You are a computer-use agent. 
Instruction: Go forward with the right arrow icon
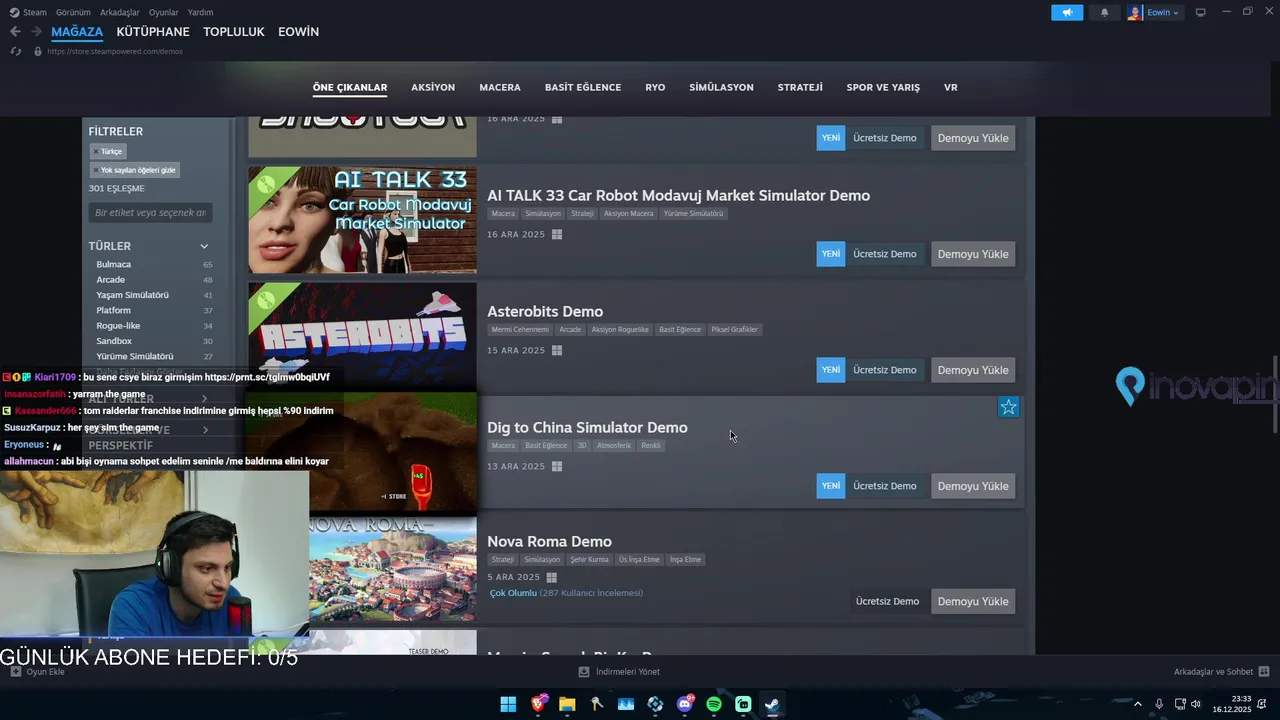(x=36, y=32)
